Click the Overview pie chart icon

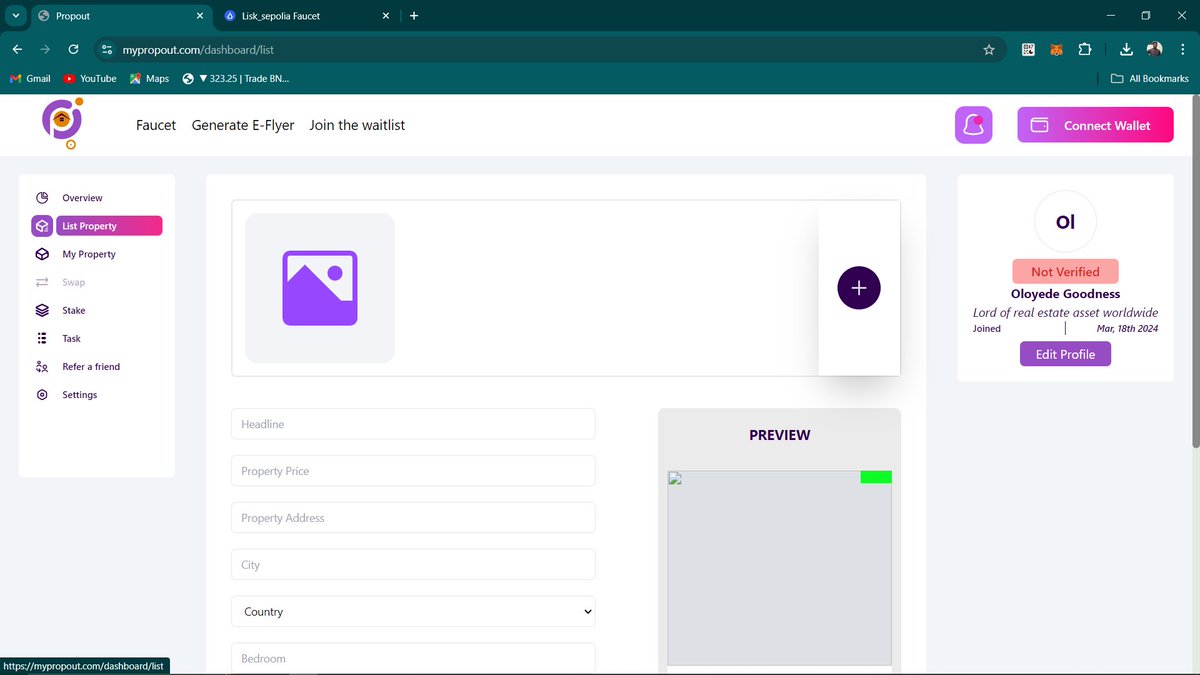tap(42, 198)
